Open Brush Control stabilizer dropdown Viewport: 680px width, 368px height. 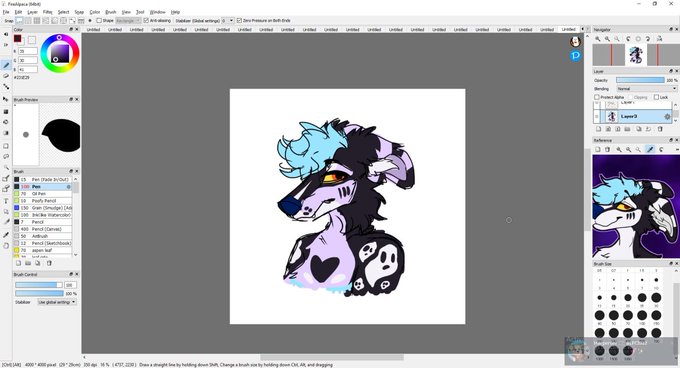(57, 302)
